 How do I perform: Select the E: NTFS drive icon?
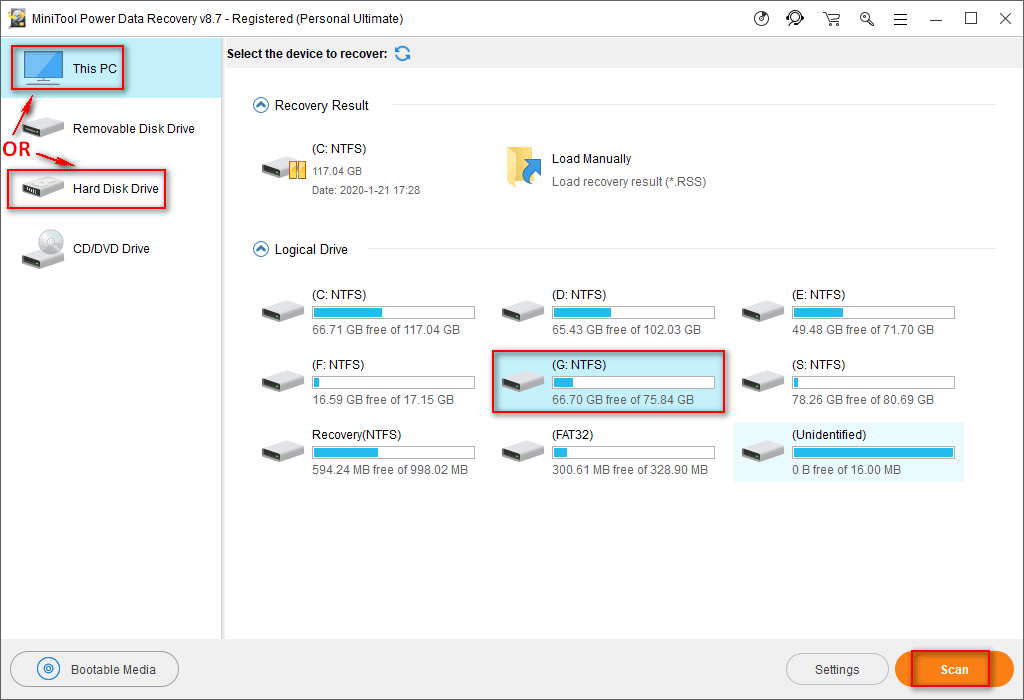pos(762,311)
